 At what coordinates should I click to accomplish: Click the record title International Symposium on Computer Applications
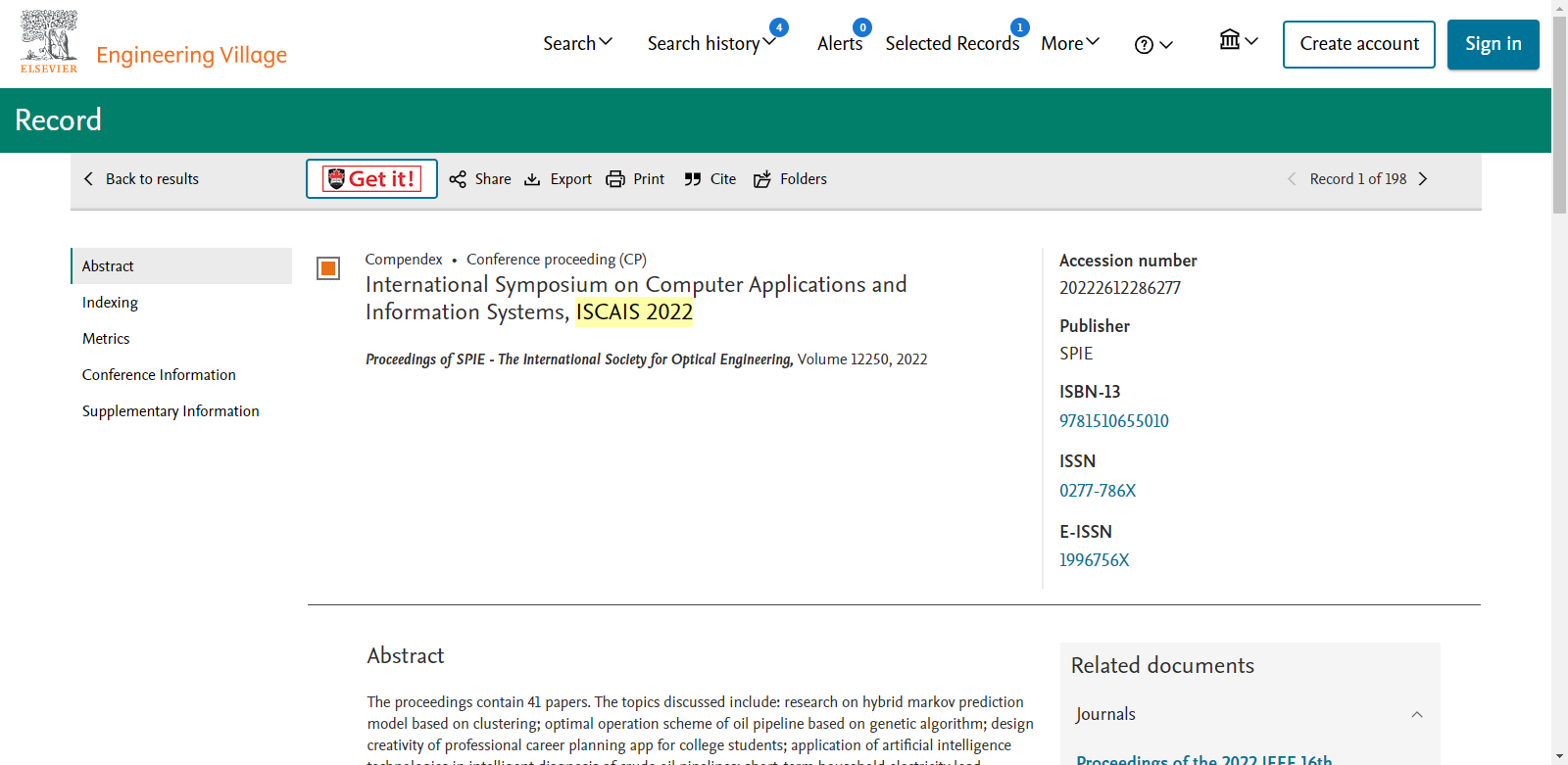(x=636, y=298)
